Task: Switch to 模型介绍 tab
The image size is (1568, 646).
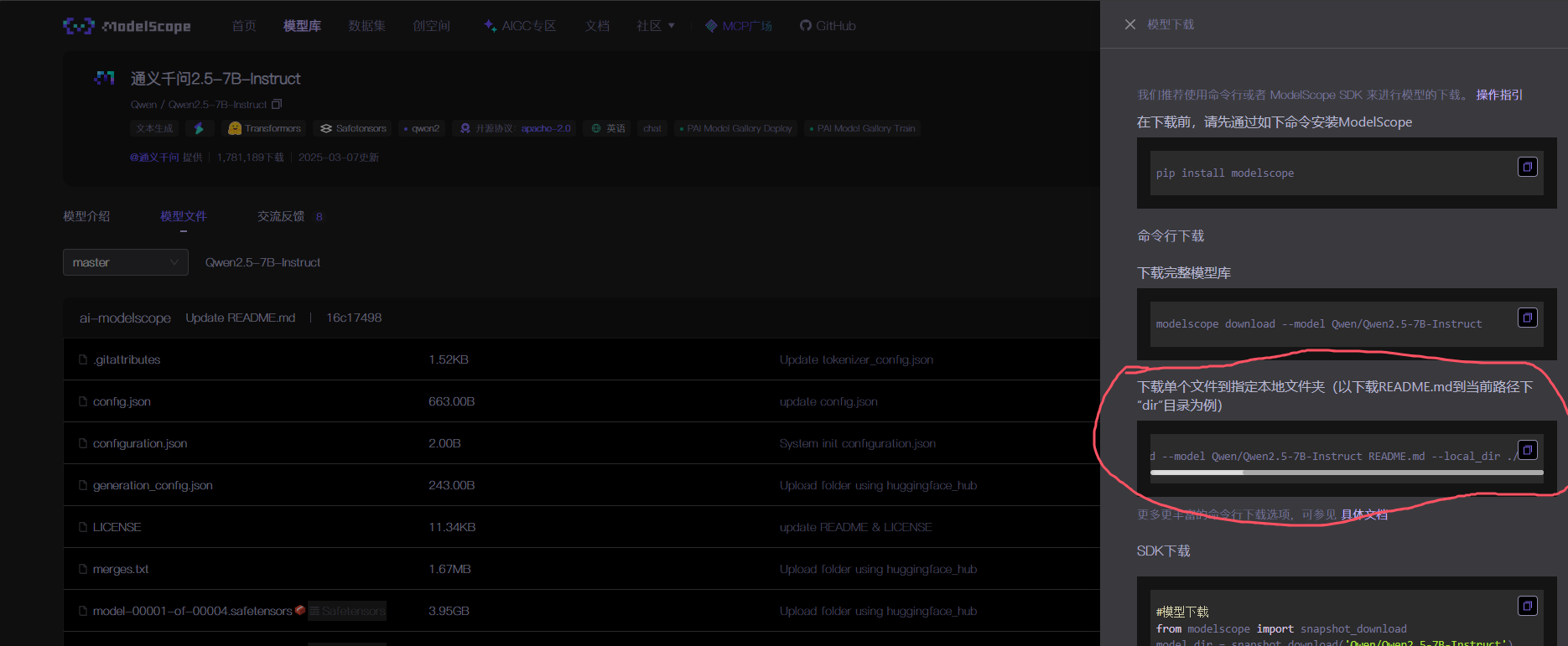Action: (x=86, y=216)
